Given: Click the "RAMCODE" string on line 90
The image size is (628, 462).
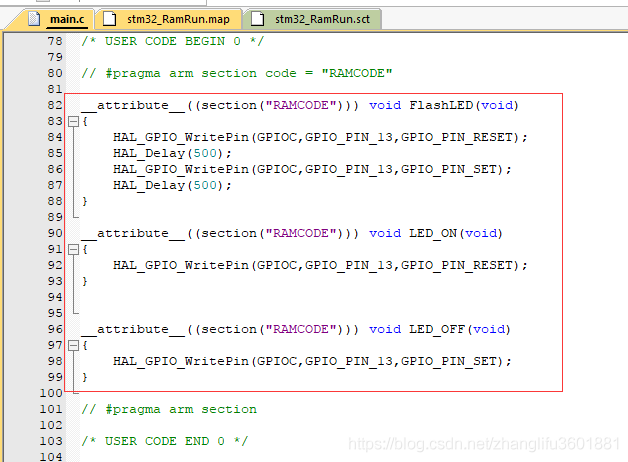Looking at the screenshot, I should [301, 233].
